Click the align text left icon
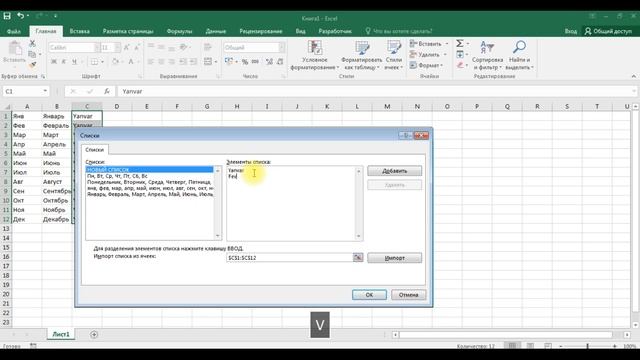 coord(151,62)
